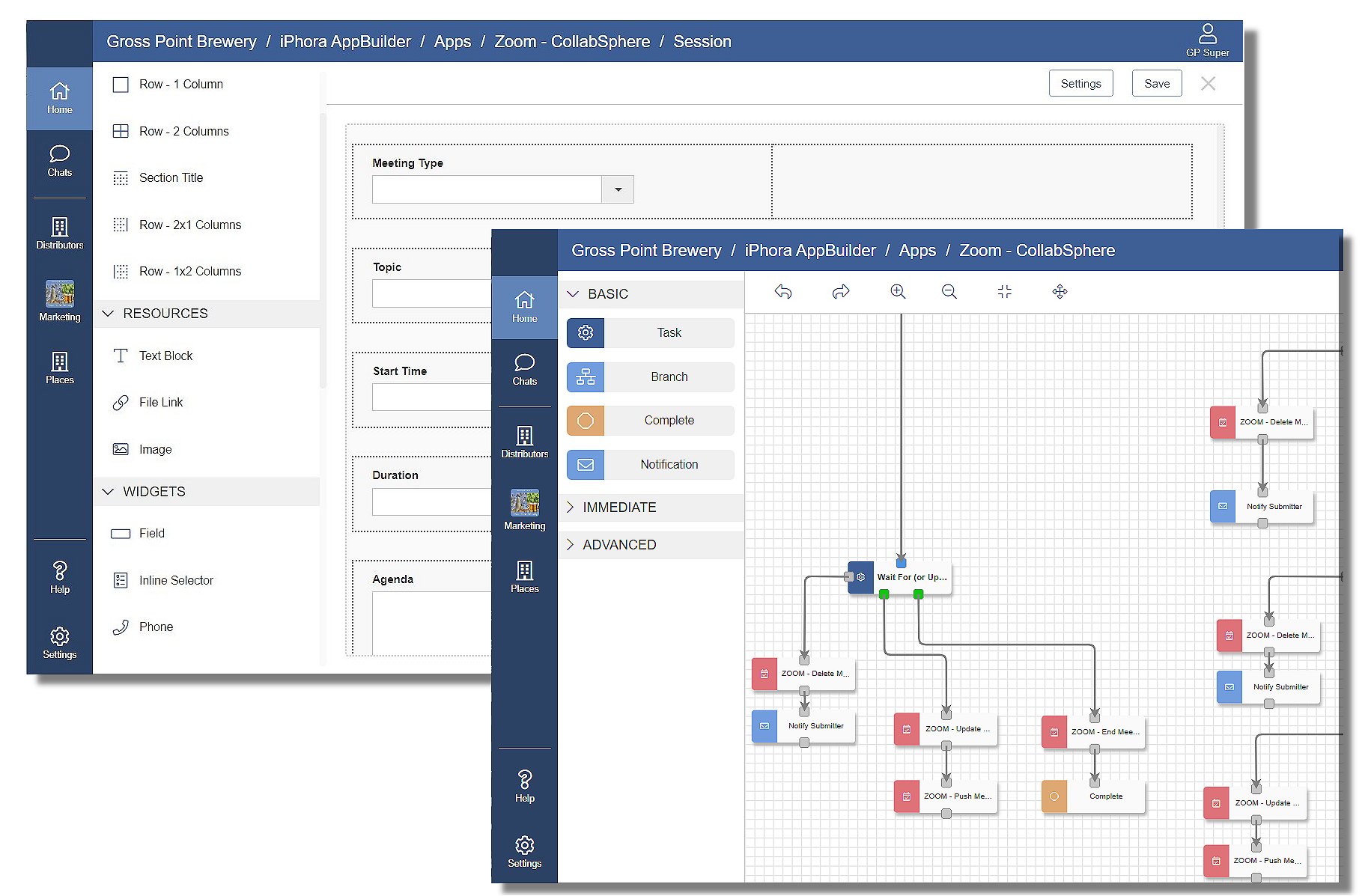Image resolution: width=1368 pixels, height=896 pixels.
Task: Zoom in on the workflow canvas
Action: coord(898,292)
